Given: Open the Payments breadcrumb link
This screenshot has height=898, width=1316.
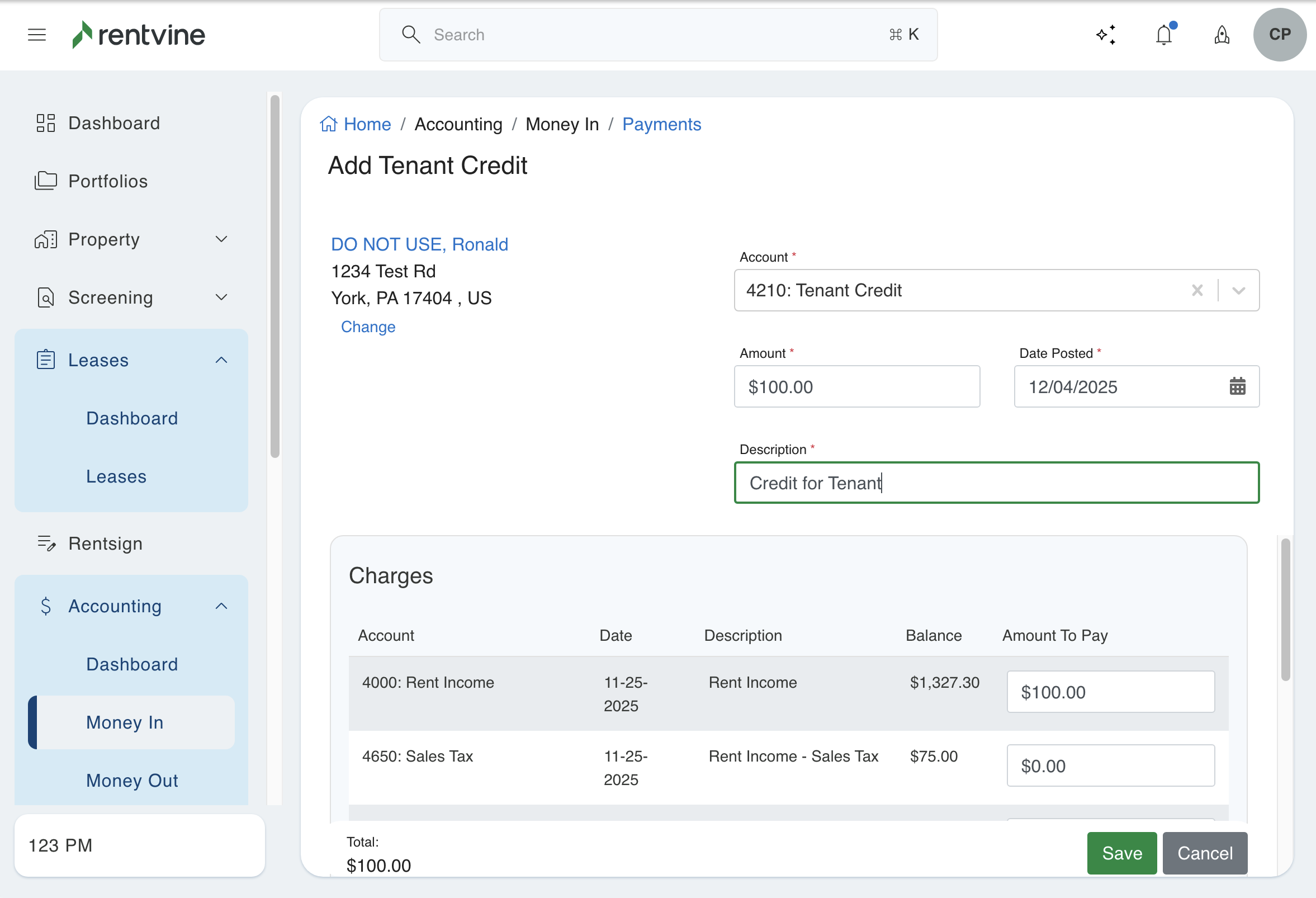Looking at the screenshot, I should click(x=661, y=124).
